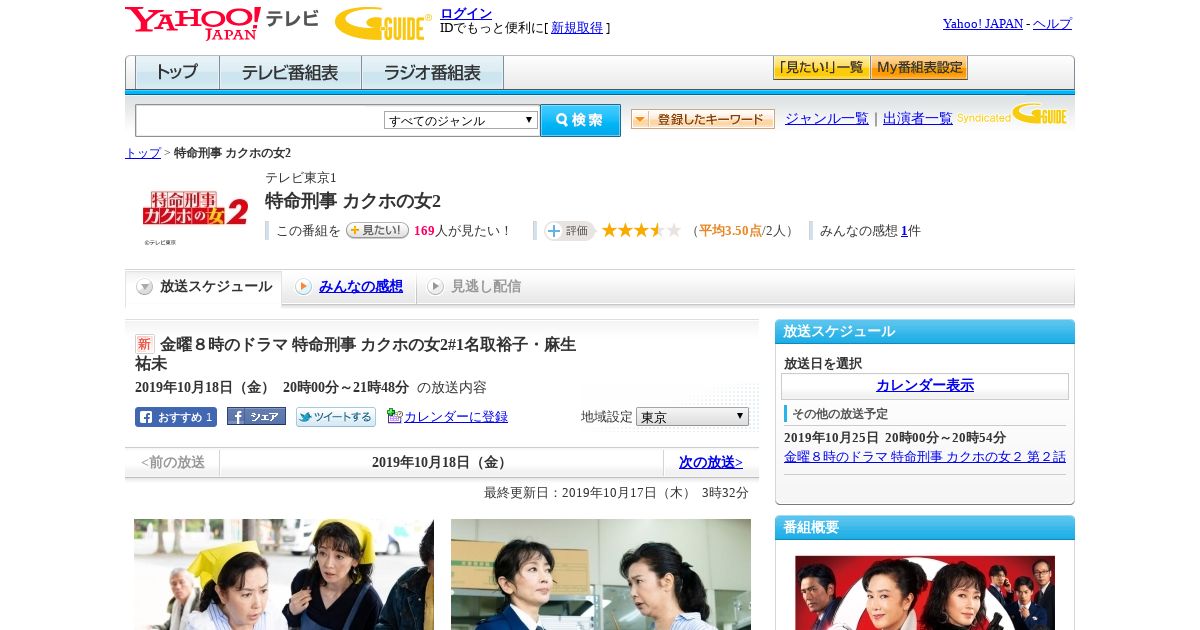Click the calendar icon beside カレンダーに登録

click(394, 416)
